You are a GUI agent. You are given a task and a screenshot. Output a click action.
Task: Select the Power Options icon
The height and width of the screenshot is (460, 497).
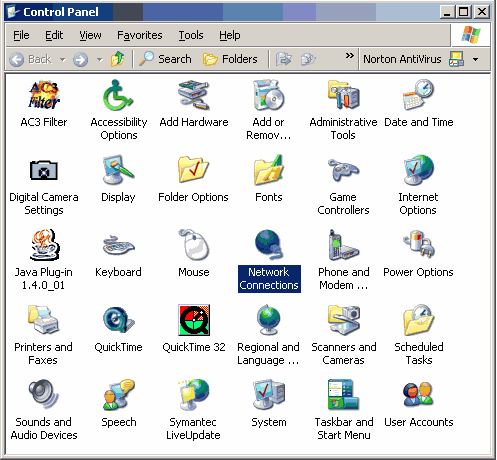click(419, 245)
